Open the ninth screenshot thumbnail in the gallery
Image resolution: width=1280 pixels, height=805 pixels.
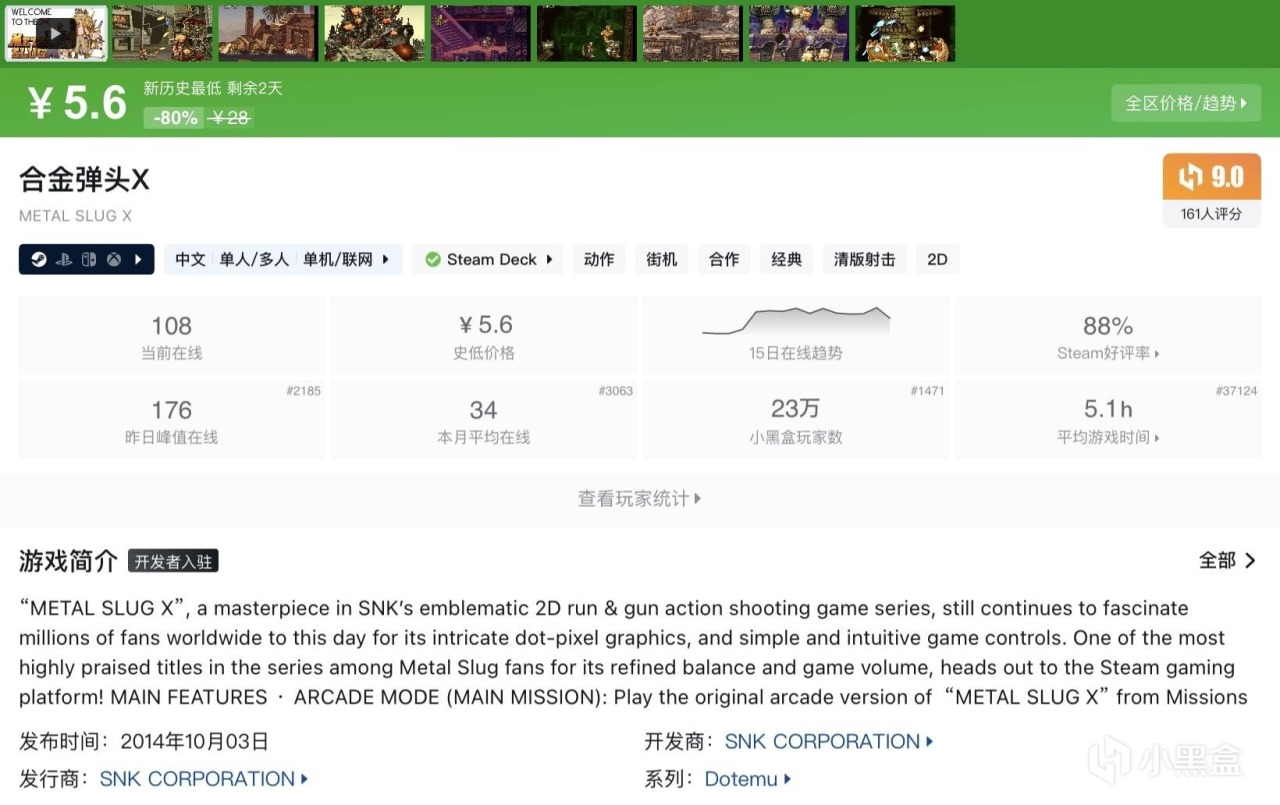(905, 33)
